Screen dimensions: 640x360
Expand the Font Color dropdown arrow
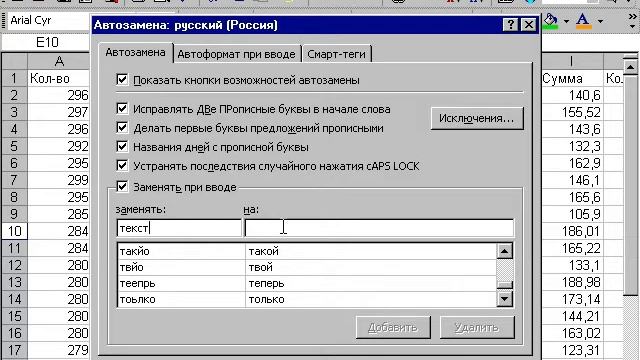[600, 21]
